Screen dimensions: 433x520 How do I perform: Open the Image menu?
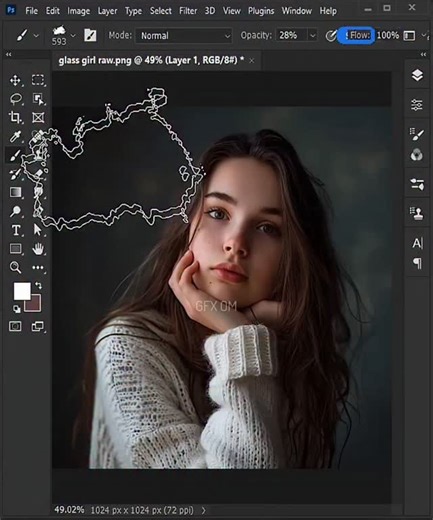[x=79, y=11]
